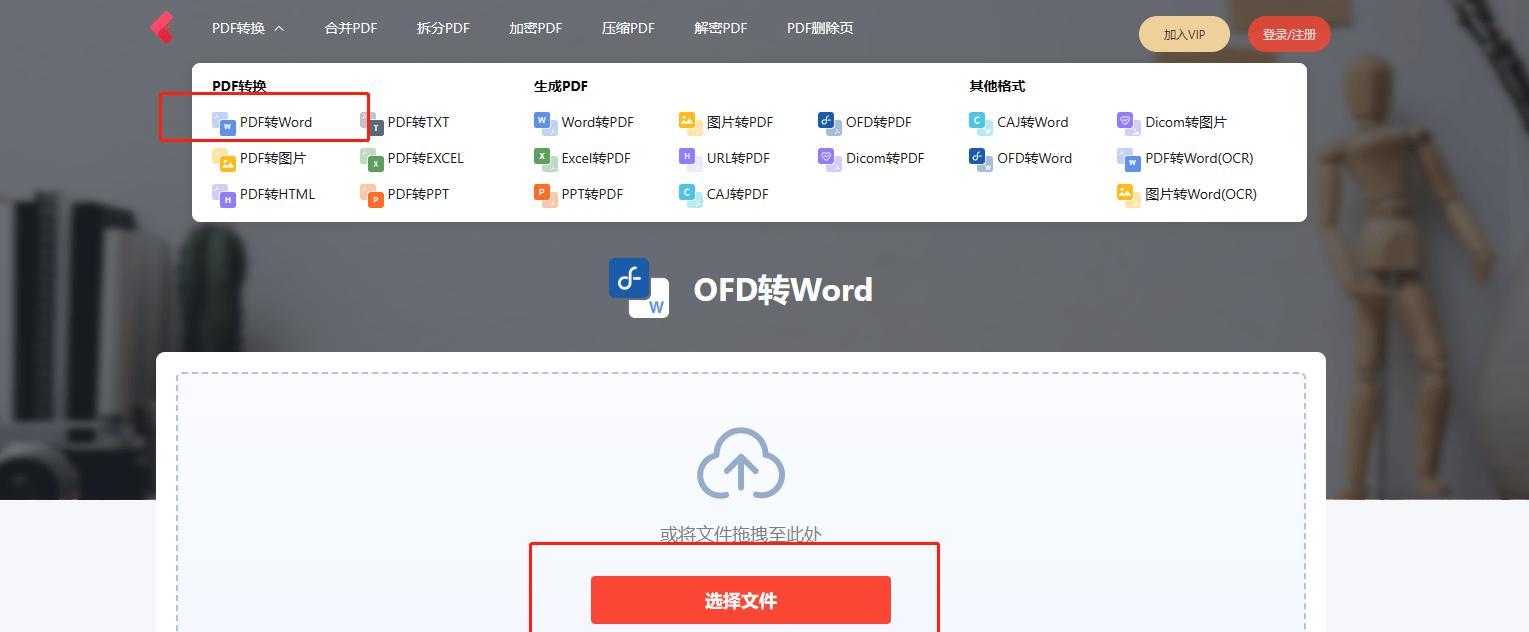Select the Excel转PDF link text
Screen dimensions: 1529x632
(596, 158)
